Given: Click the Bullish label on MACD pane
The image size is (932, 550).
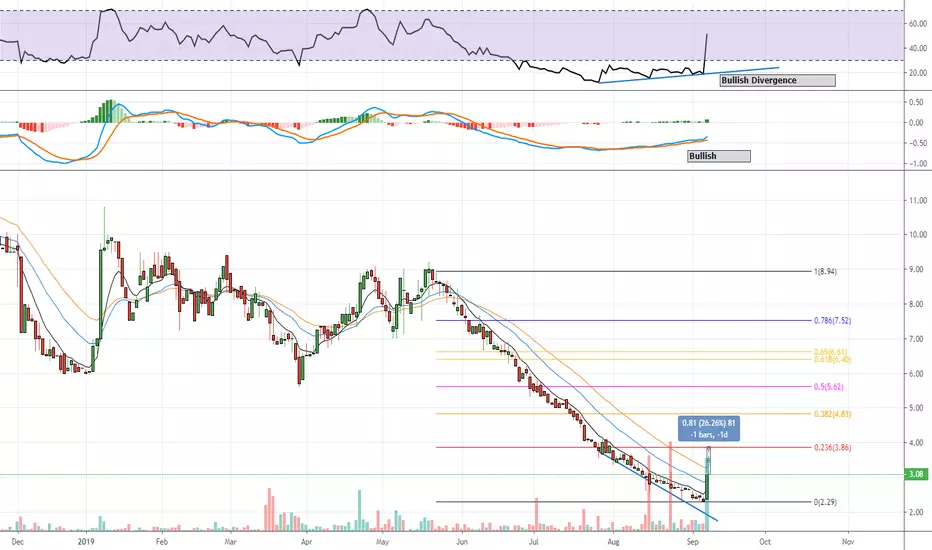Looking at the screenshot, I should (x=719, y=156).
